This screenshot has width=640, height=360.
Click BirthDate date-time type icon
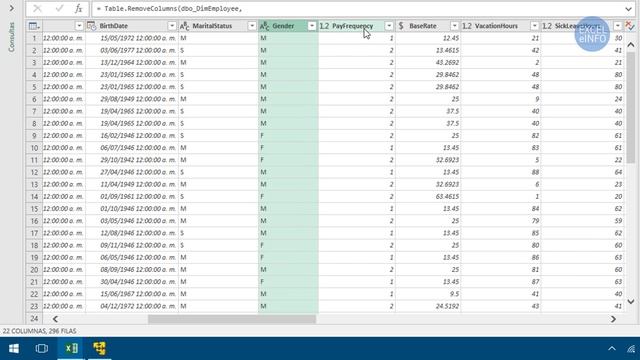91,26
